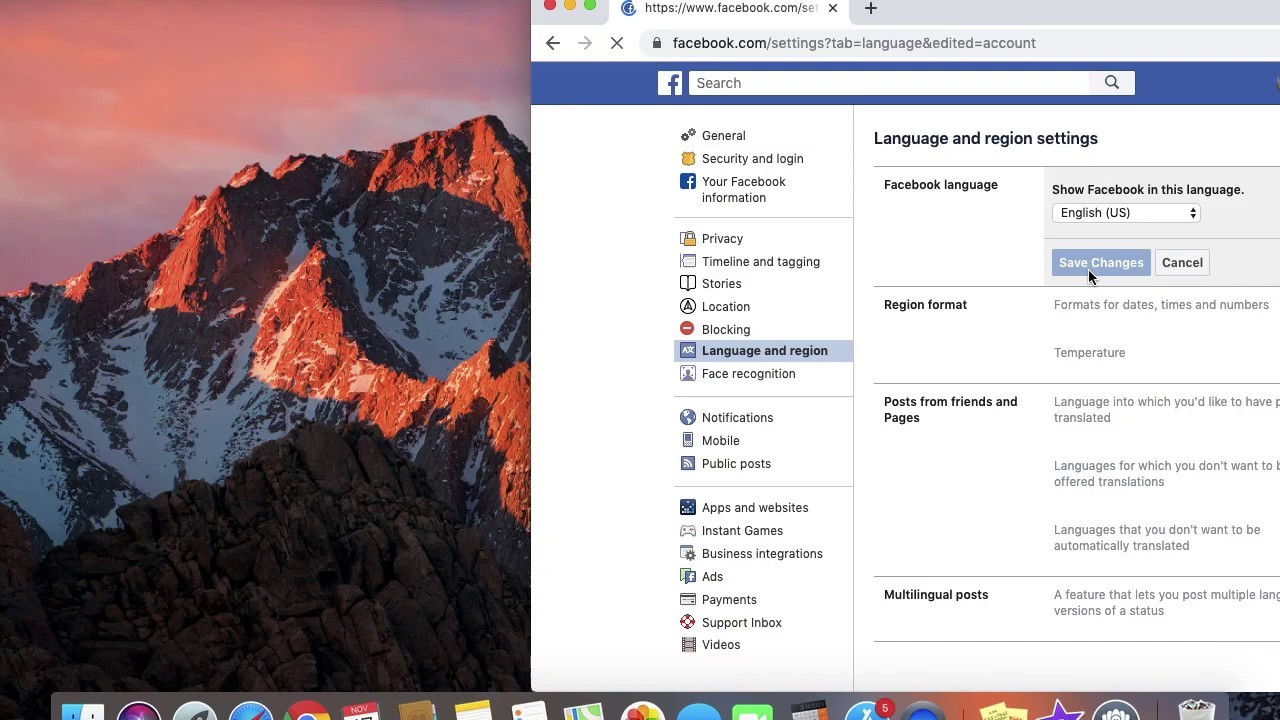Open Videos settings in sidebar
Image resolution: width=1280 pixels, height=720 pixels.
point(721,644)
